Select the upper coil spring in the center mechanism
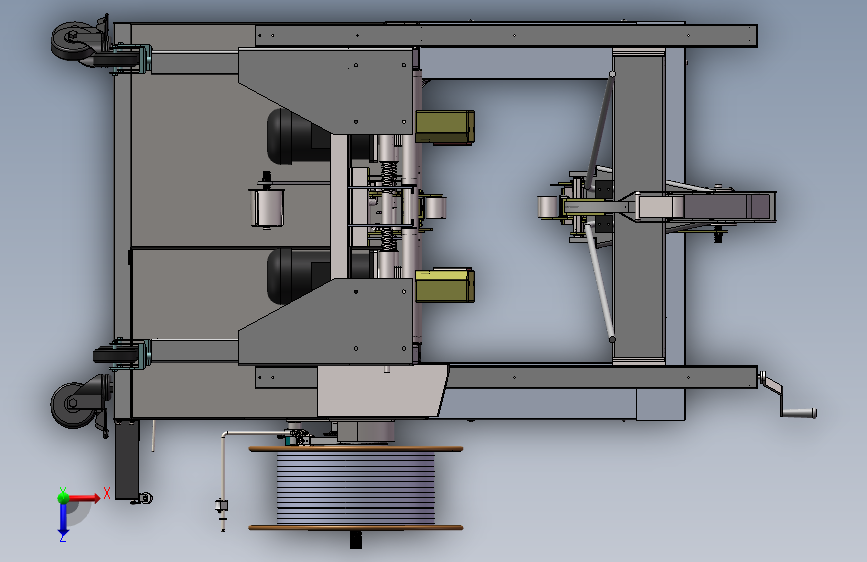The width and height of the screenshot is (867, 562). pos(389,175)
